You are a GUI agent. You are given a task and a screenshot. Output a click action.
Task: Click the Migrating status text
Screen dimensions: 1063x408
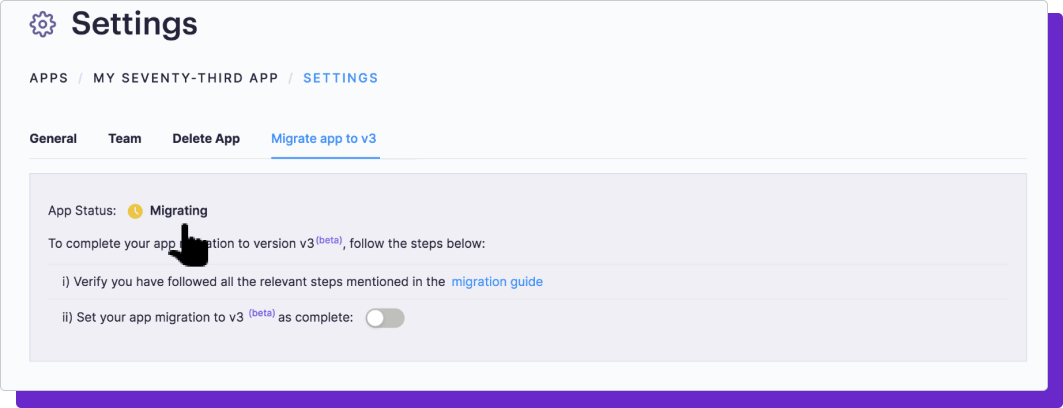pos(178,211)
